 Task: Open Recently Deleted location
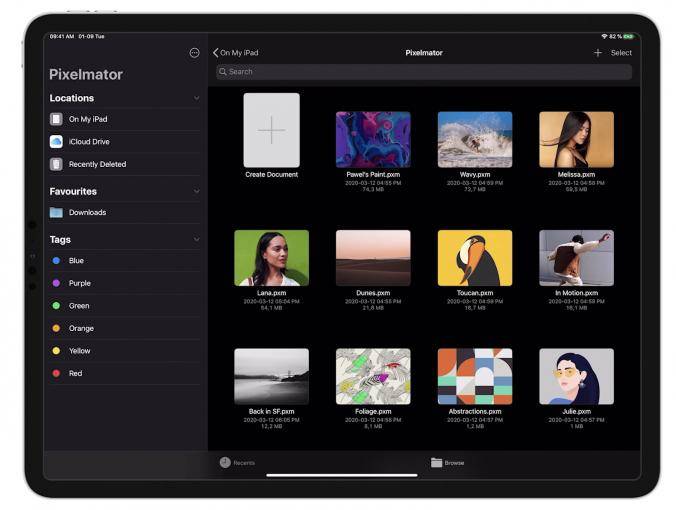[125, 164]
